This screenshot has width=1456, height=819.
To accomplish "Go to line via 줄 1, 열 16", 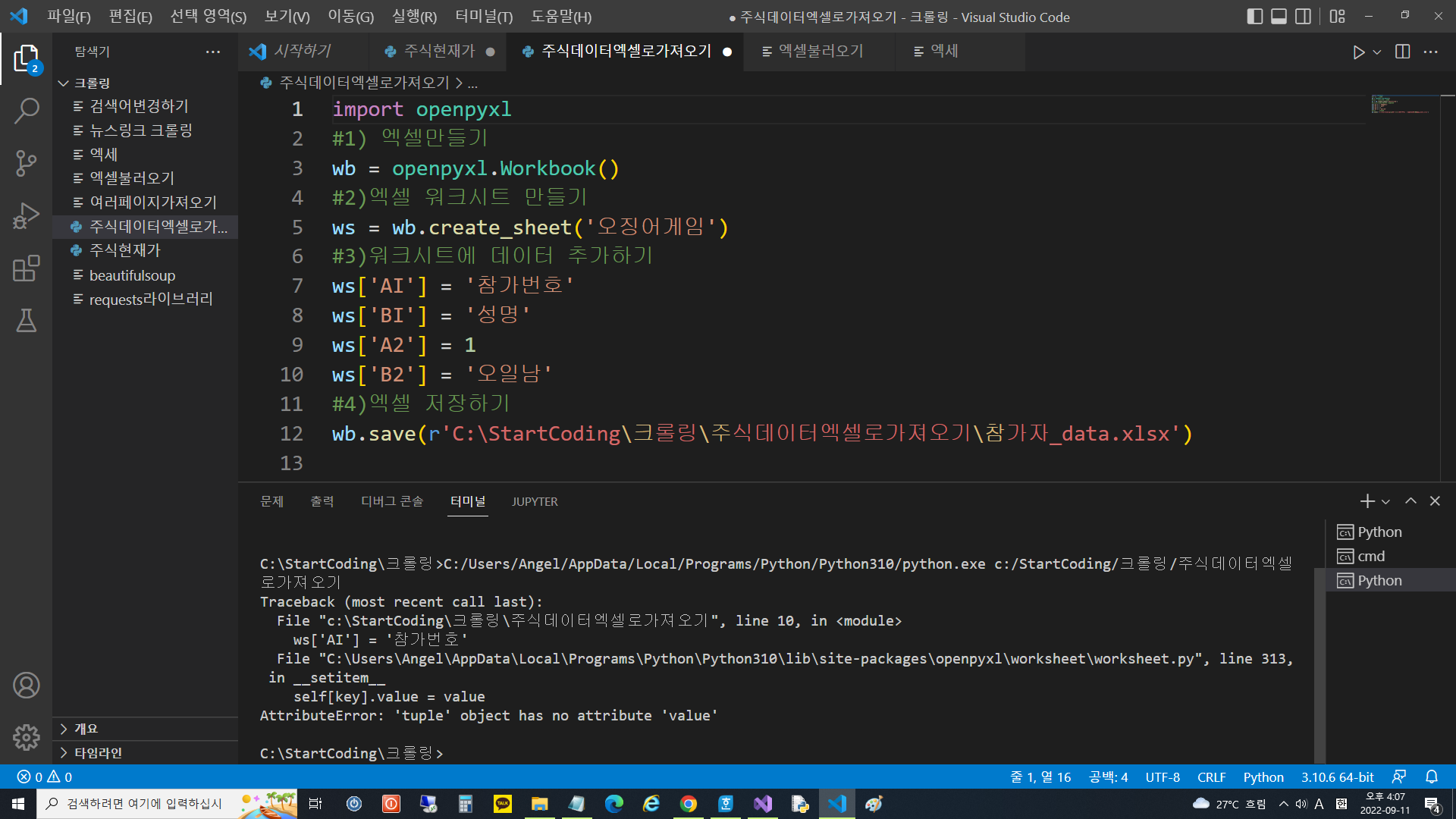I will pos(1040,777).
